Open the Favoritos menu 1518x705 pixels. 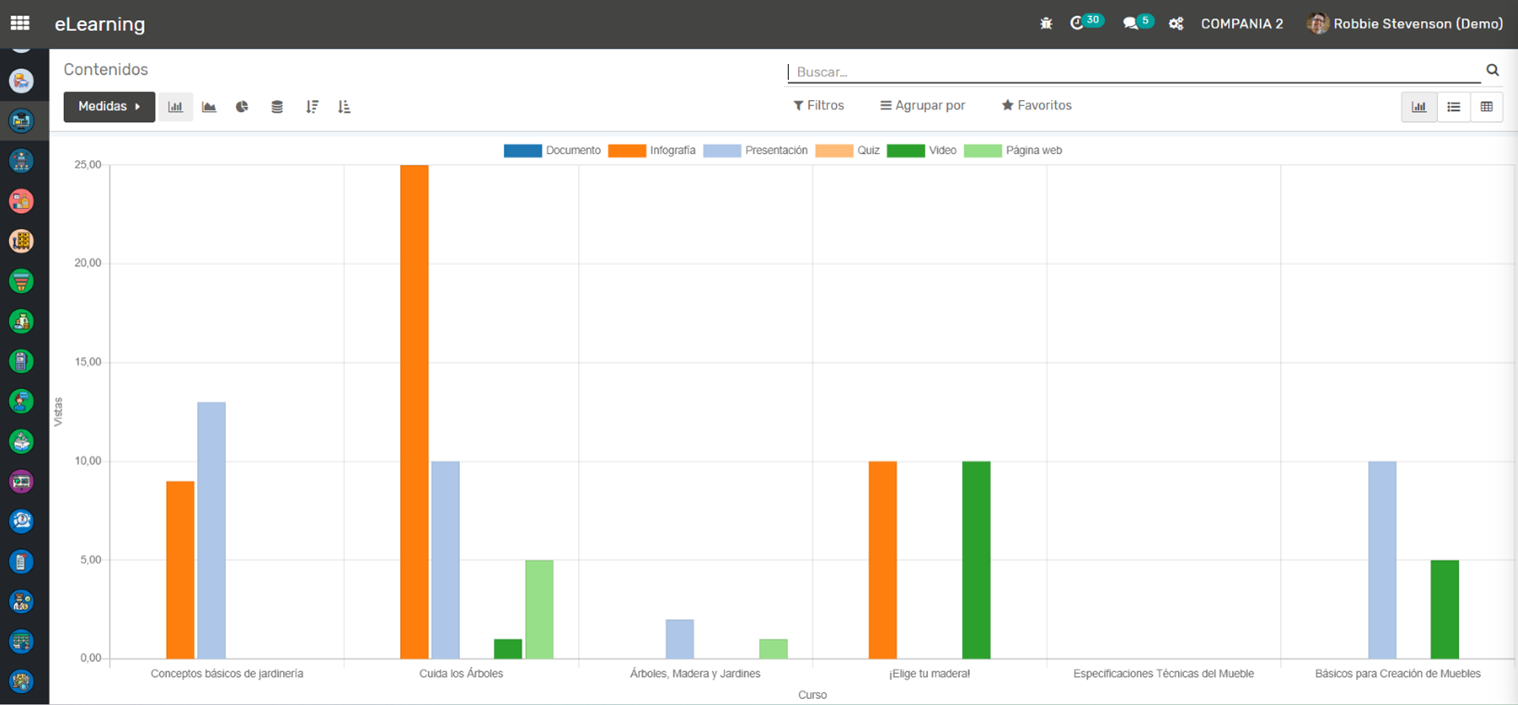point(1036,105)
